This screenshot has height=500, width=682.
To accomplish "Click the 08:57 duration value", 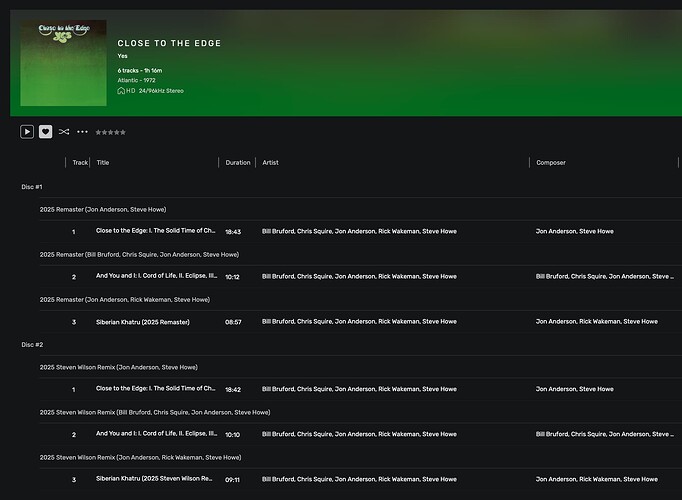I will (233, 322).
